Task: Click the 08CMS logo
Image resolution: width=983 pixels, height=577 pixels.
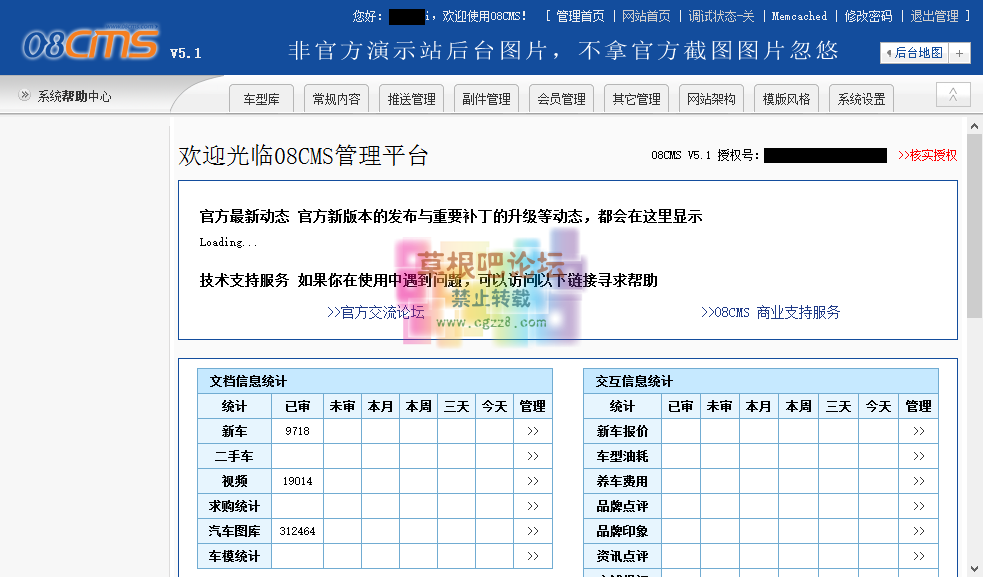Action: point(90,45)
